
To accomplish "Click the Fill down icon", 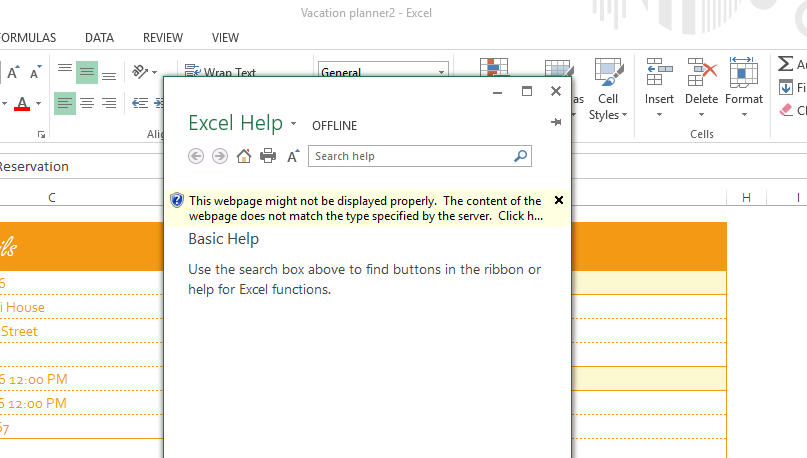I will pyautogui.click(x=785, y=87).
